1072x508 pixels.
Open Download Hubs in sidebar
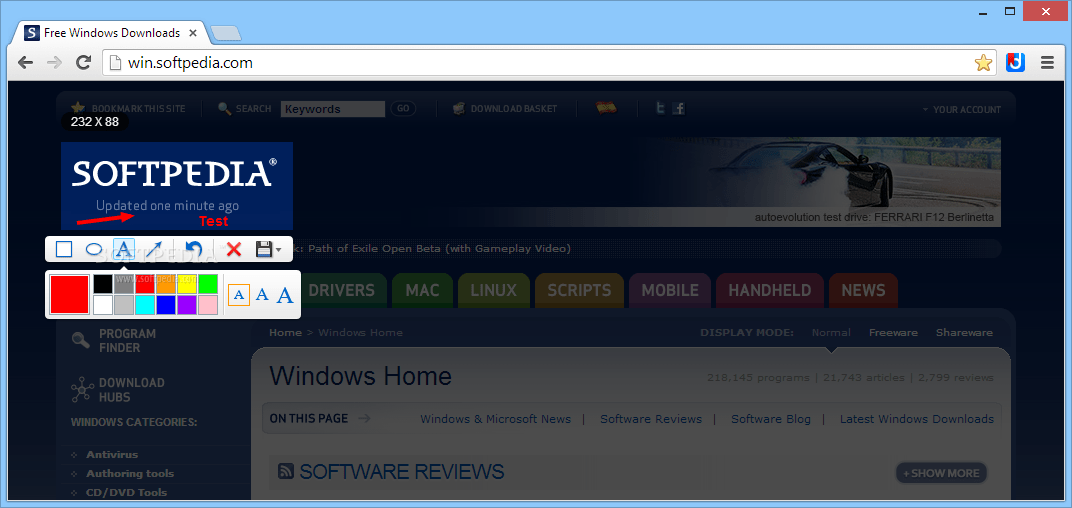(118, 390)
